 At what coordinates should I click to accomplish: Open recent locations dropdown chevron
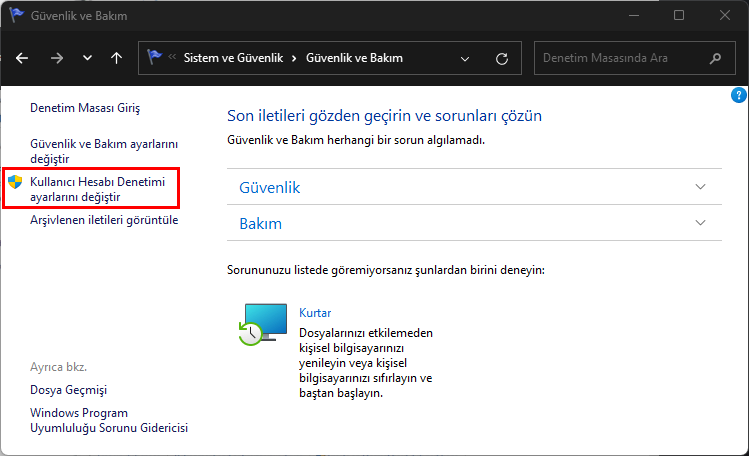tap(87, 58)
